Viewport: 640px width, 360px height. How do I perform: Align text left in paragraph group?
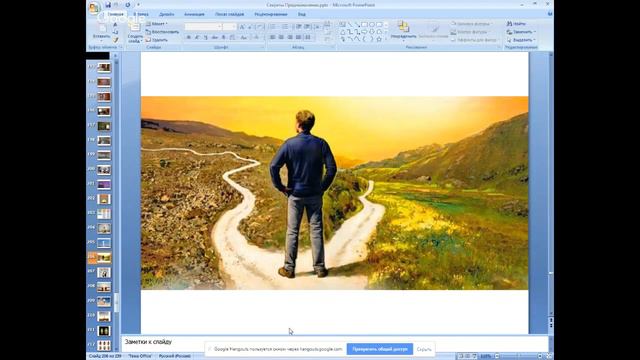pyautogui.click(x=273, y=38)
